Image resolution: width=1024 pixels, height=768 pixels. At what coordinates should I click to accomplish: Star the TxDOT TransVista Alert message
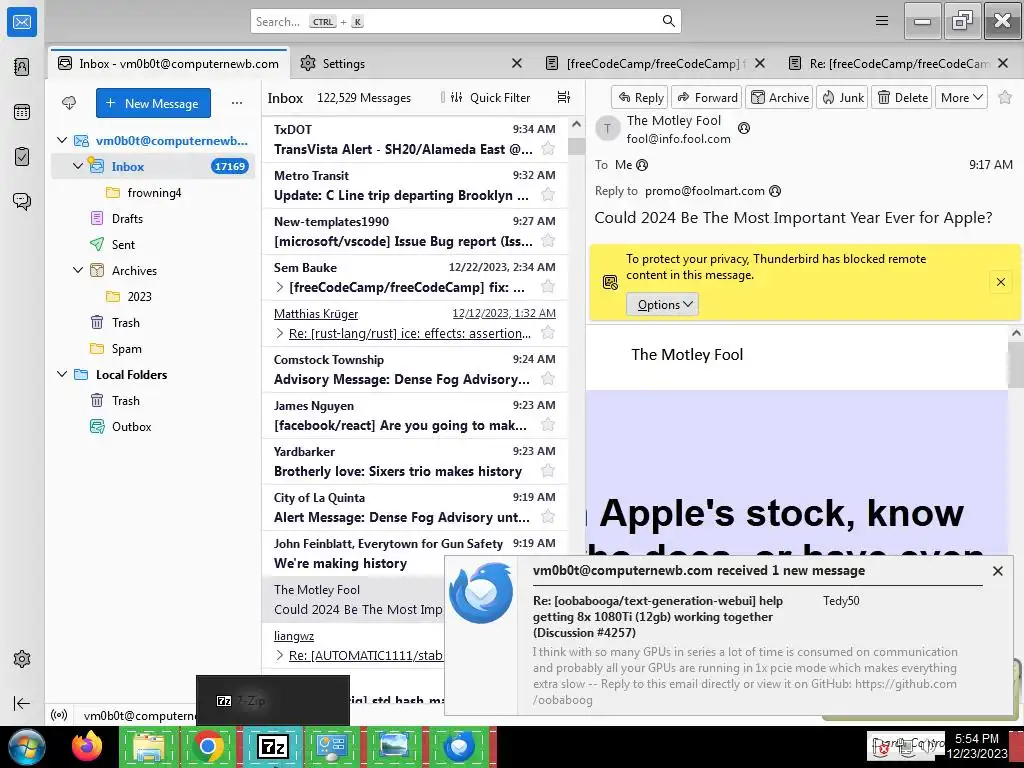point(548,149)
